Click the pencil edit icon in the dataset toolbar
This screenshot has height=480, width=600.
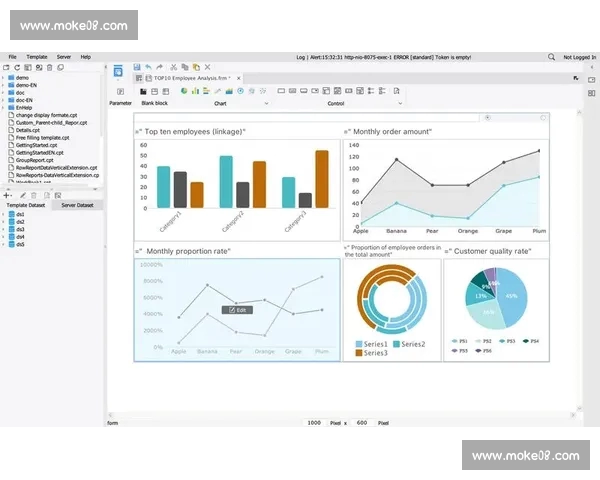22,195
